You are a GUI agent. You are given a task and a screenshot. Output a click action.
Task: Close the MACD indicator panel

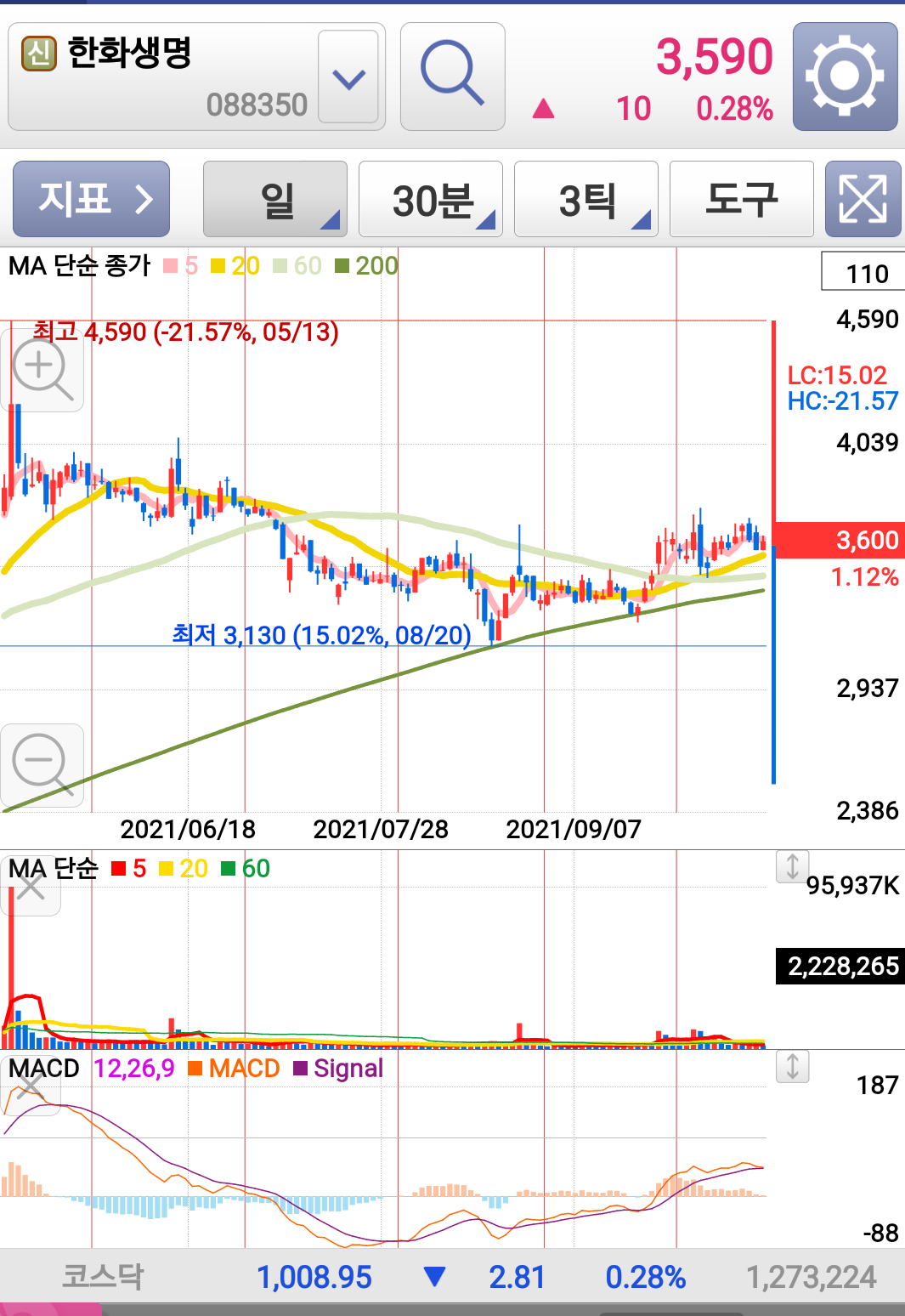coord(31,1086)
